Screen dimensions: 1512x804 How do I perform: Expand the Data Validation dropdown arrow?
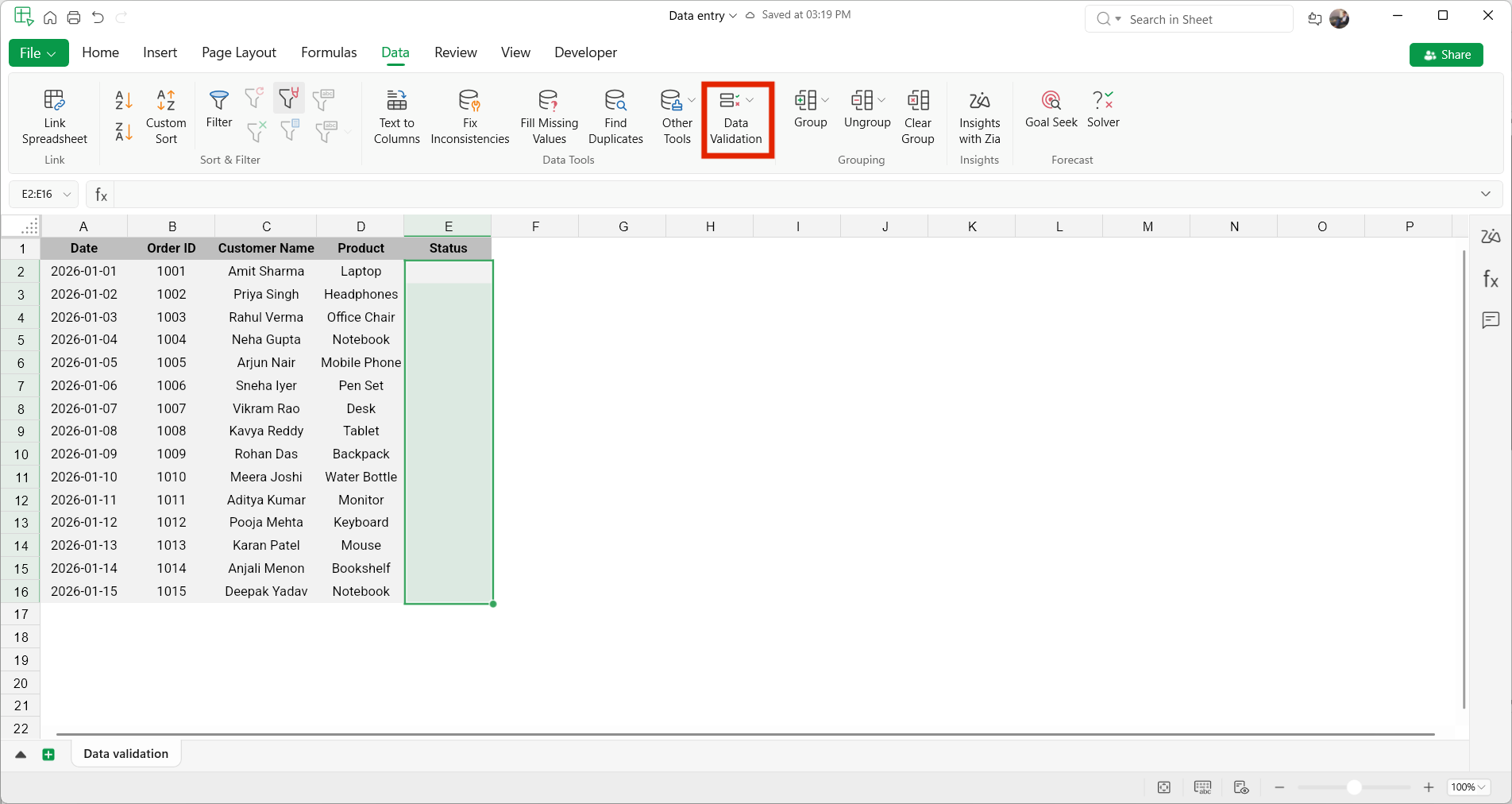click(750, 100)
